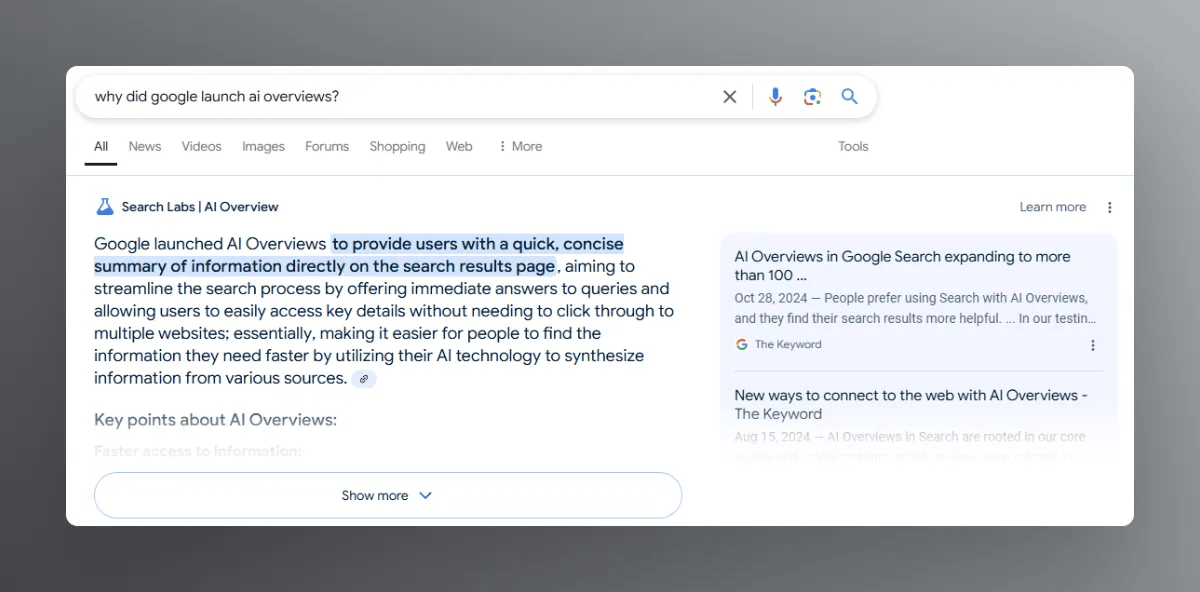
Task: Start voice search with microphone icon
Action: (775, 97)
